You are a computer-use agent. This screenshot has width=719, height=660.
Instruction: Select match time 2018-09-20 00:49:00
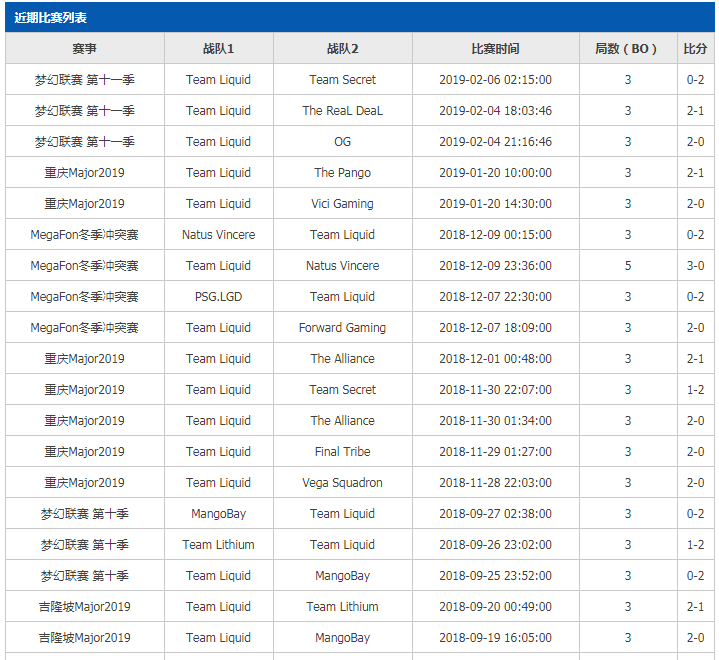[495, 607]
